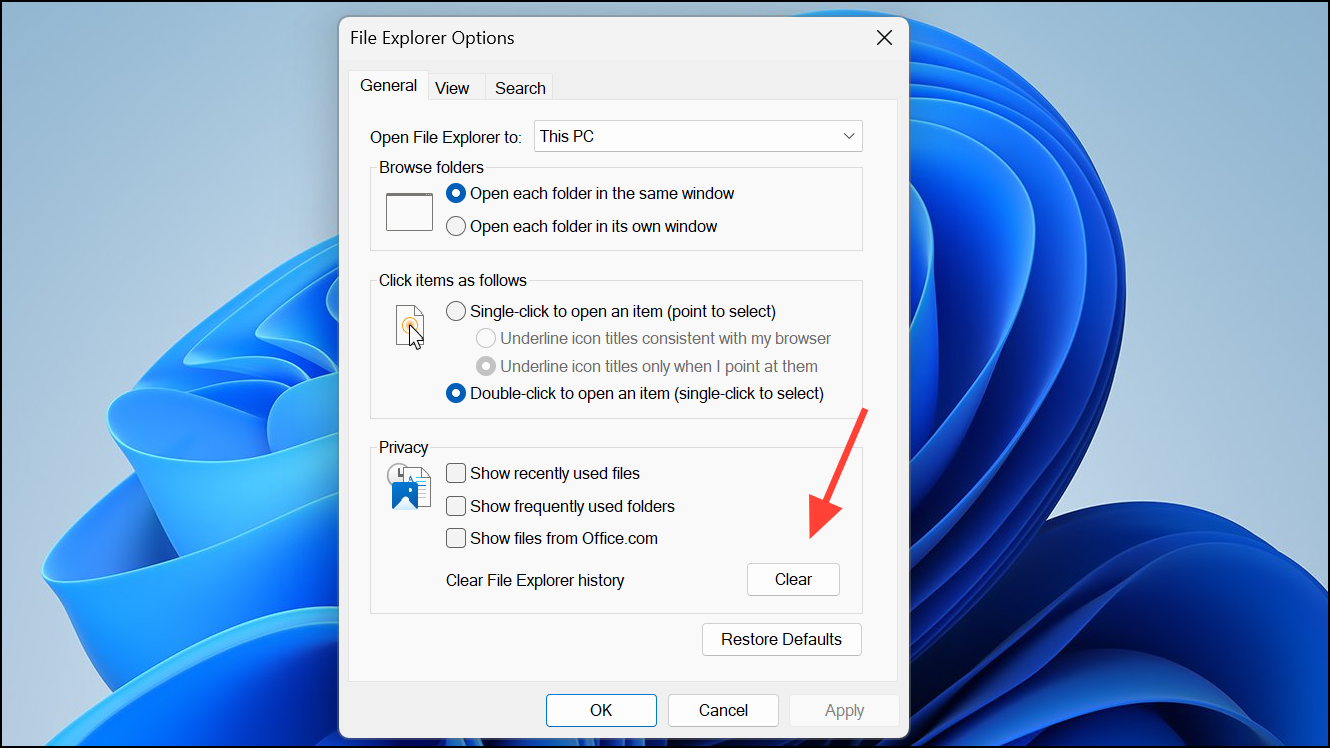Click the single-click pointer document icon
Screen dimensions: 1330x748
410,327
